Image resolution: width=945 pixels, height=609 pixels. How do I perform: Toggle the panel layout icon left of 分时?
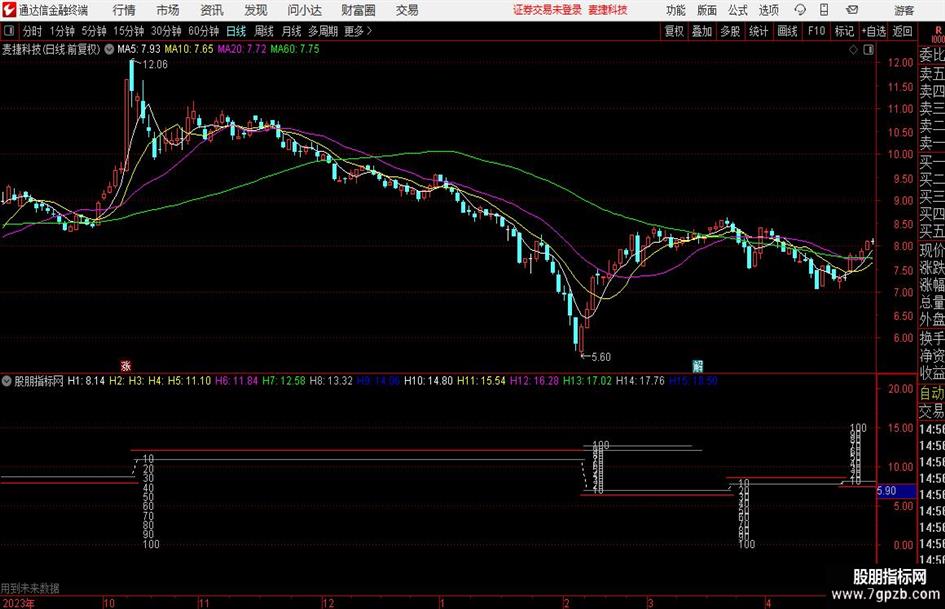pyautogui.click(x=9, y=31)
